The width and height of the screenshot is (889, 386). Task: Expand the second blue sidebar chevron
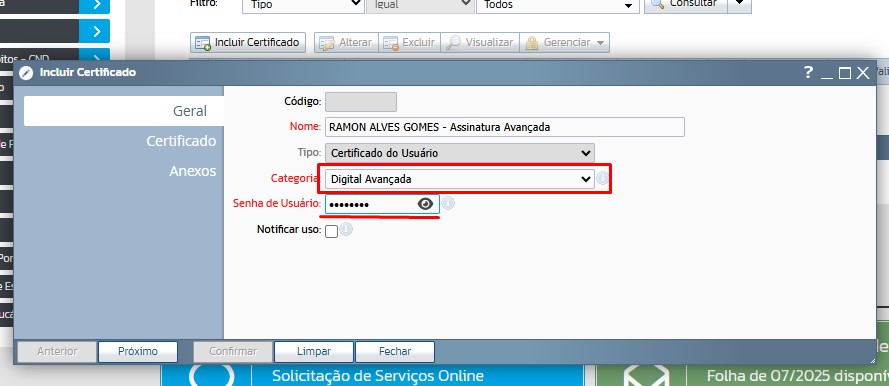coord(95,31)
